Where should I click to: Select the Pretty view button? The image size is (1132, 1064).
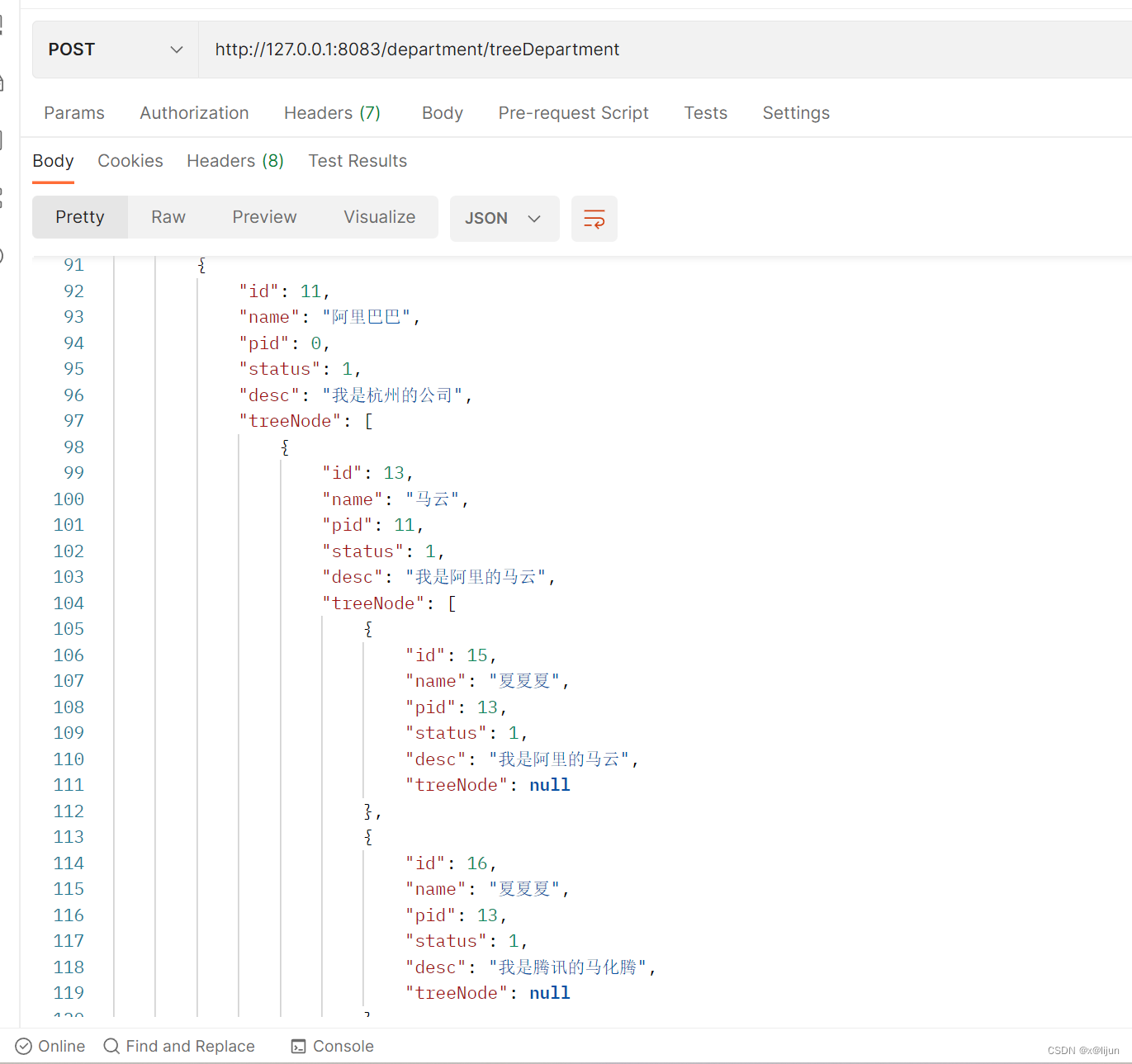coord(80,217)
